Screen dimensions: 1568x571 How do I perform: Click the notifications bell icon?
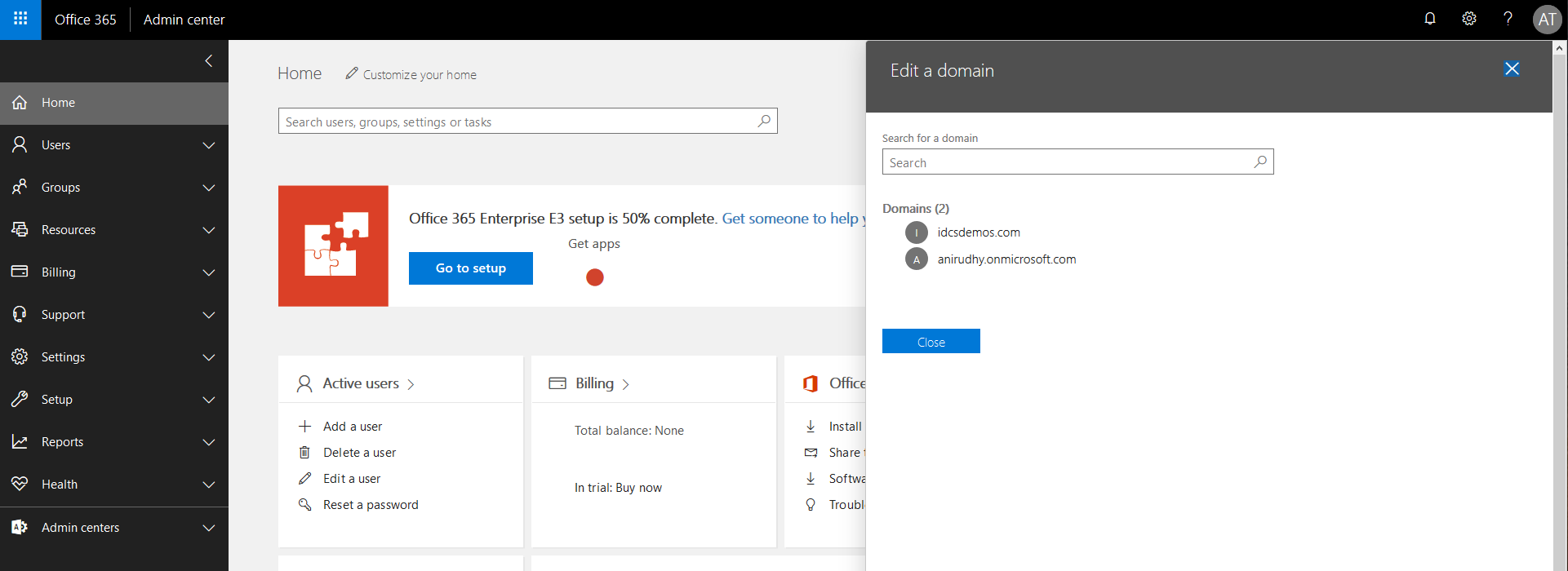click(1430, 19)
